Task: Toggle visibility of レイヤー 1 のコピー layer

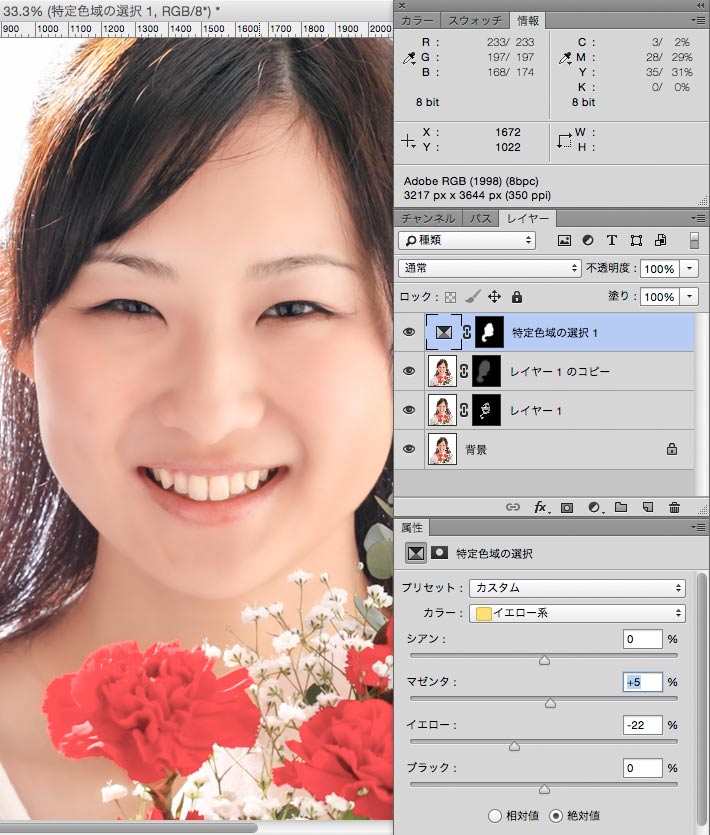Action: click(408, 371)
